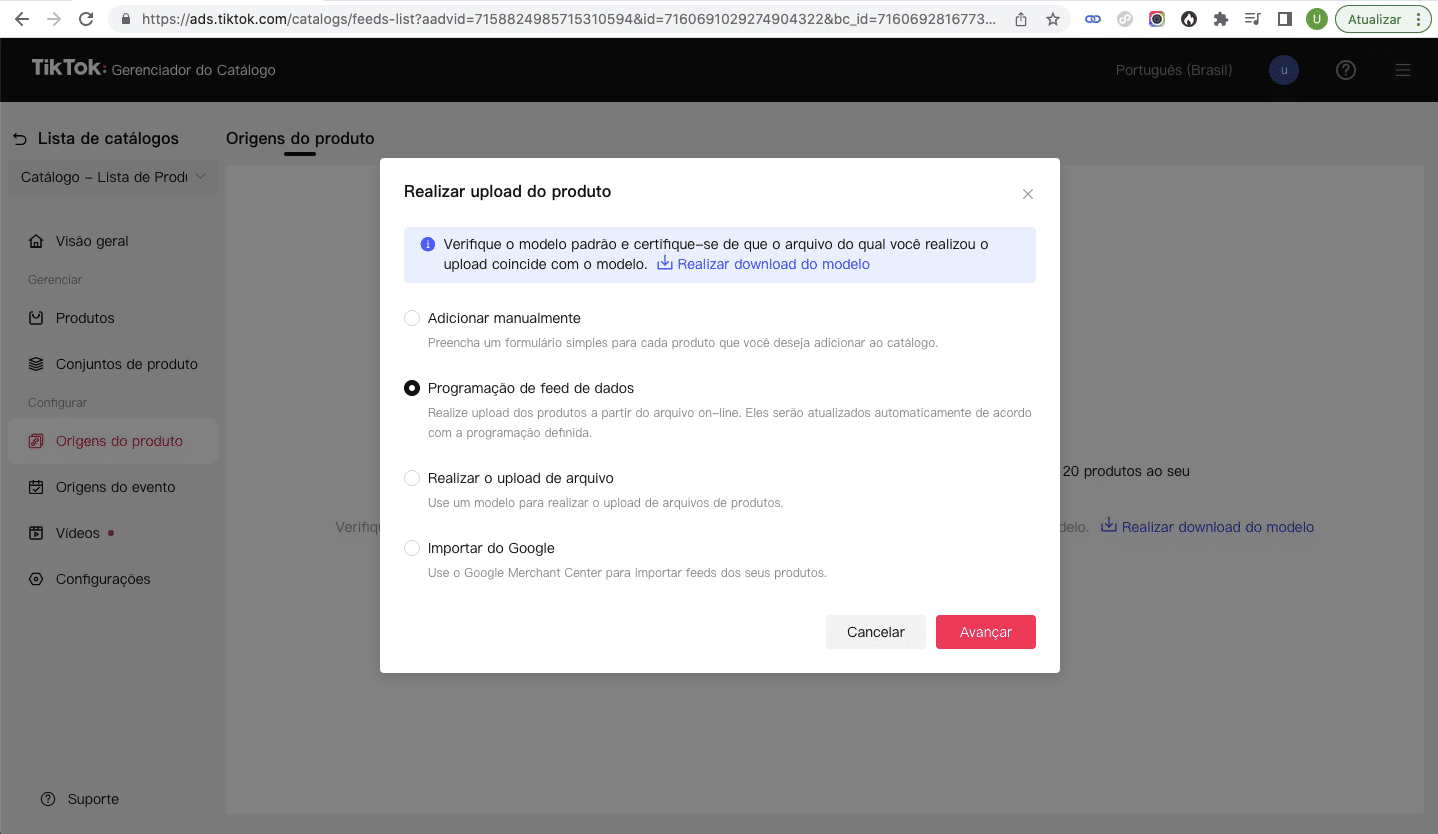The height and width of the screenshot is (834, 1438).
Task: Reload the page with the refresh icon
Action: (x=86, y=19)
